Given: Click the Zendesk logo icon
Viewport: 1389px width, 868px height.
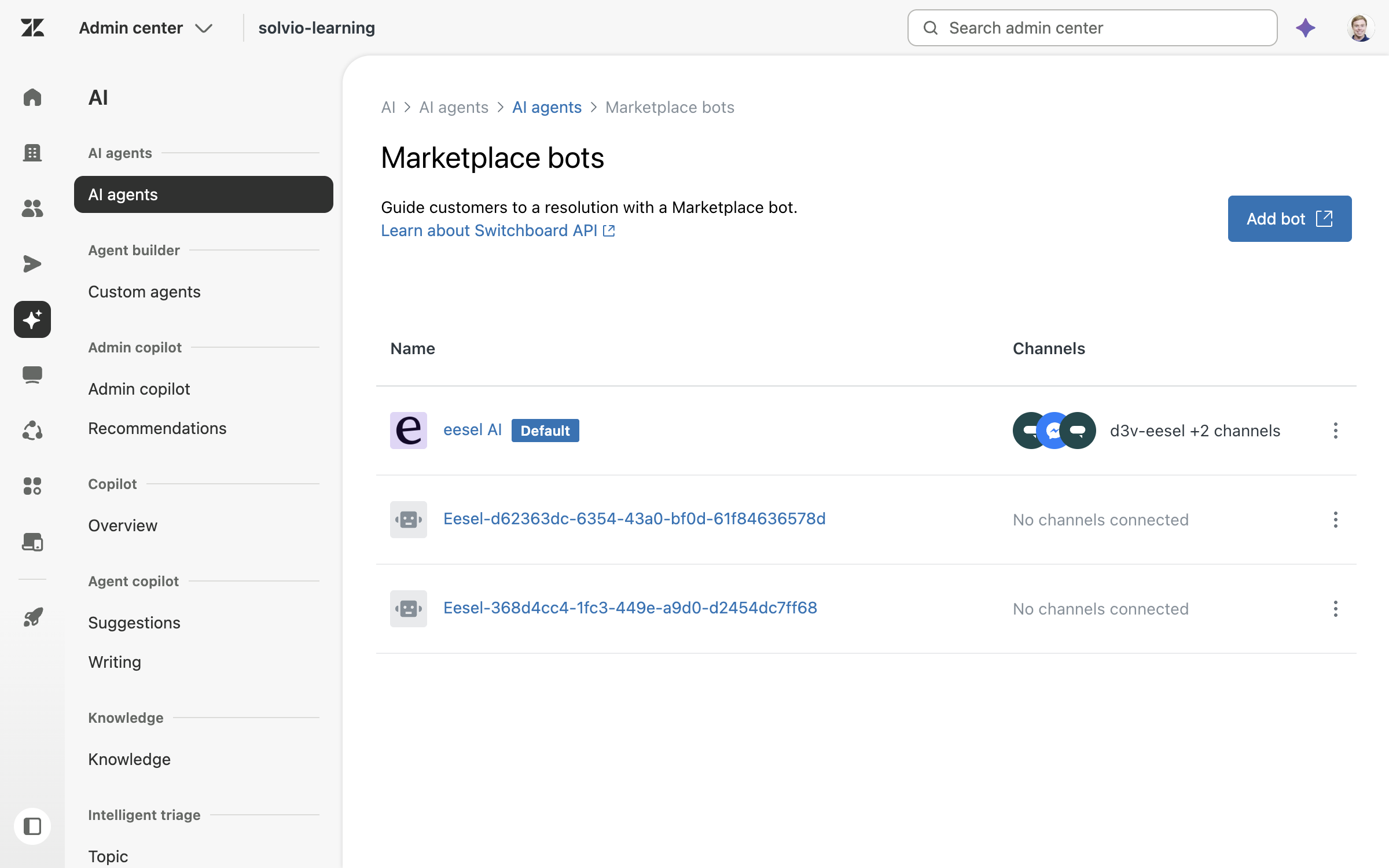Looking at the screenshot, I should point(32,28).
